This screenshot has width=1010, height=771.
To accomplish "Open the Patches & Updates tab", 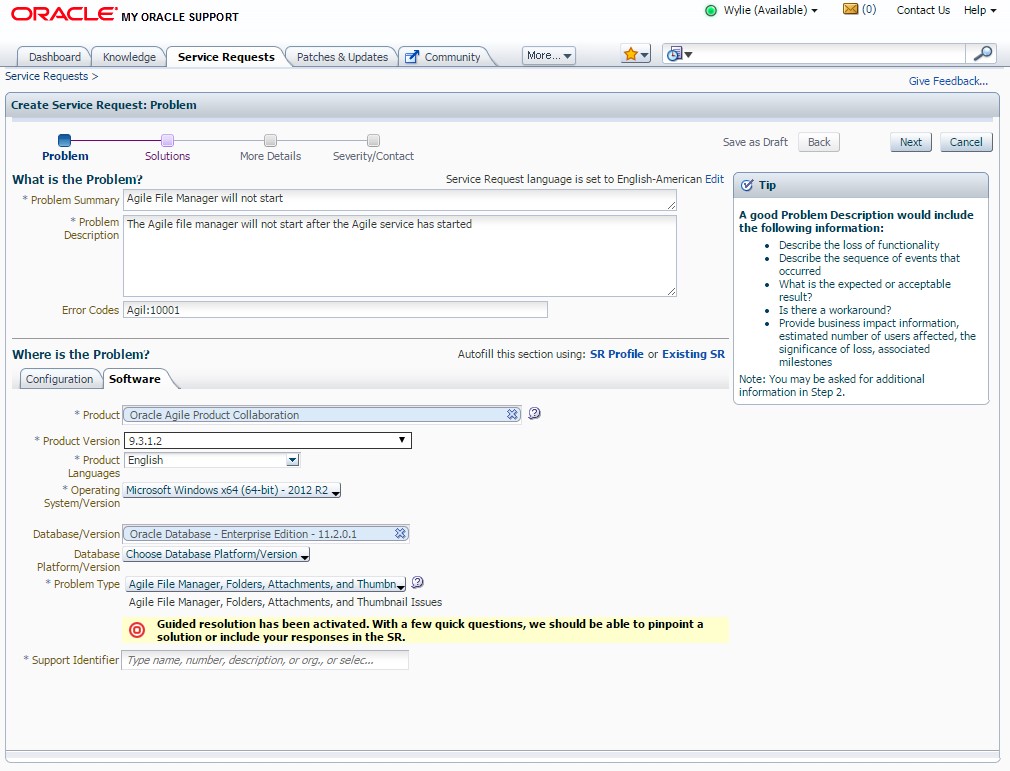I will click(343, 56).
